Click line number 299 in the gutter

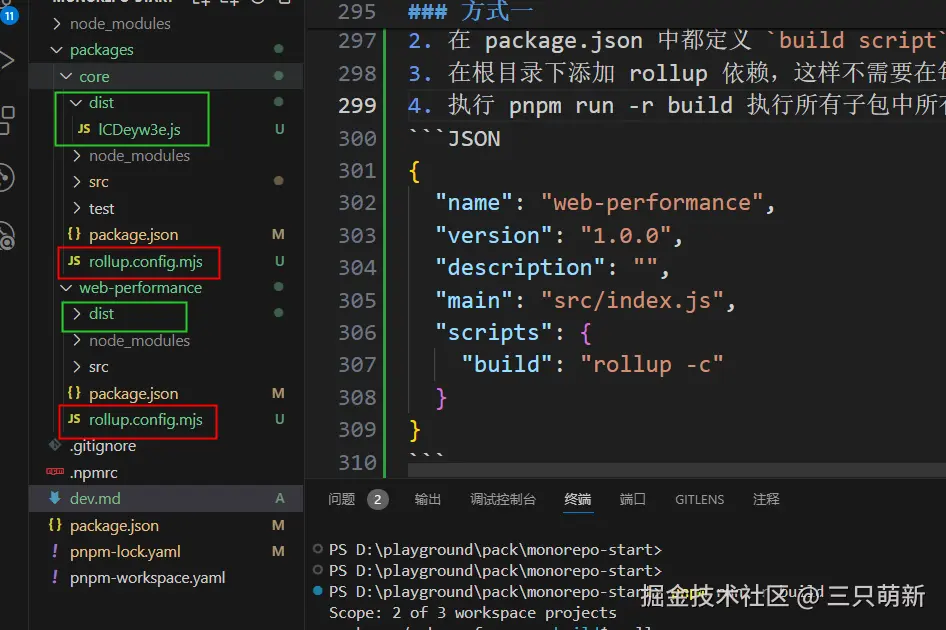coord(357,106)
